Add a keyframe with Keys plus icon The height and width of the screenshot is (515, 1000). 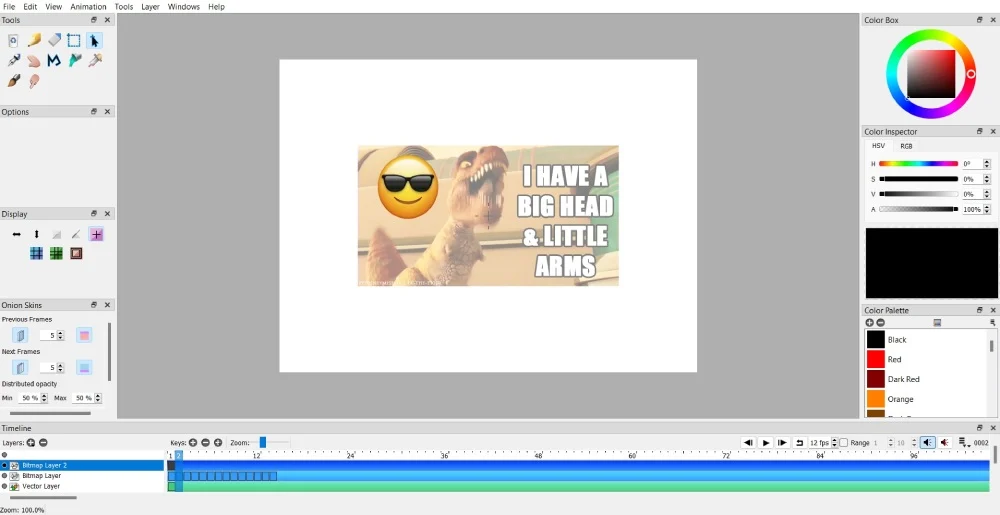pyautogui.click(x=193, y=442)
